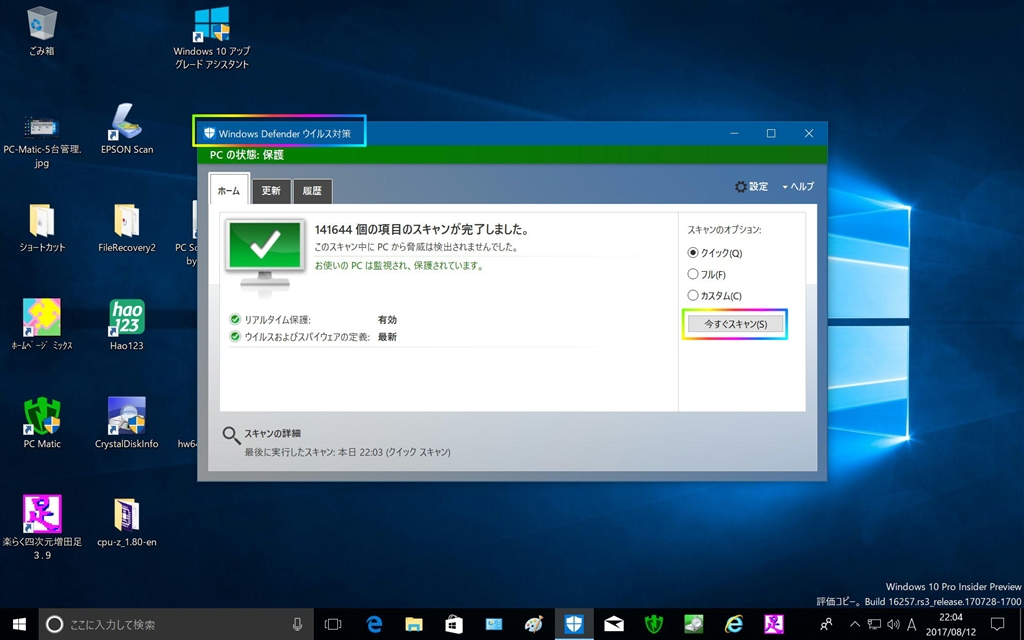This screenshot has width=1024, height=640.
Task: Click the ここに入力して検索 search box
Action: click(x=176, y=624)
